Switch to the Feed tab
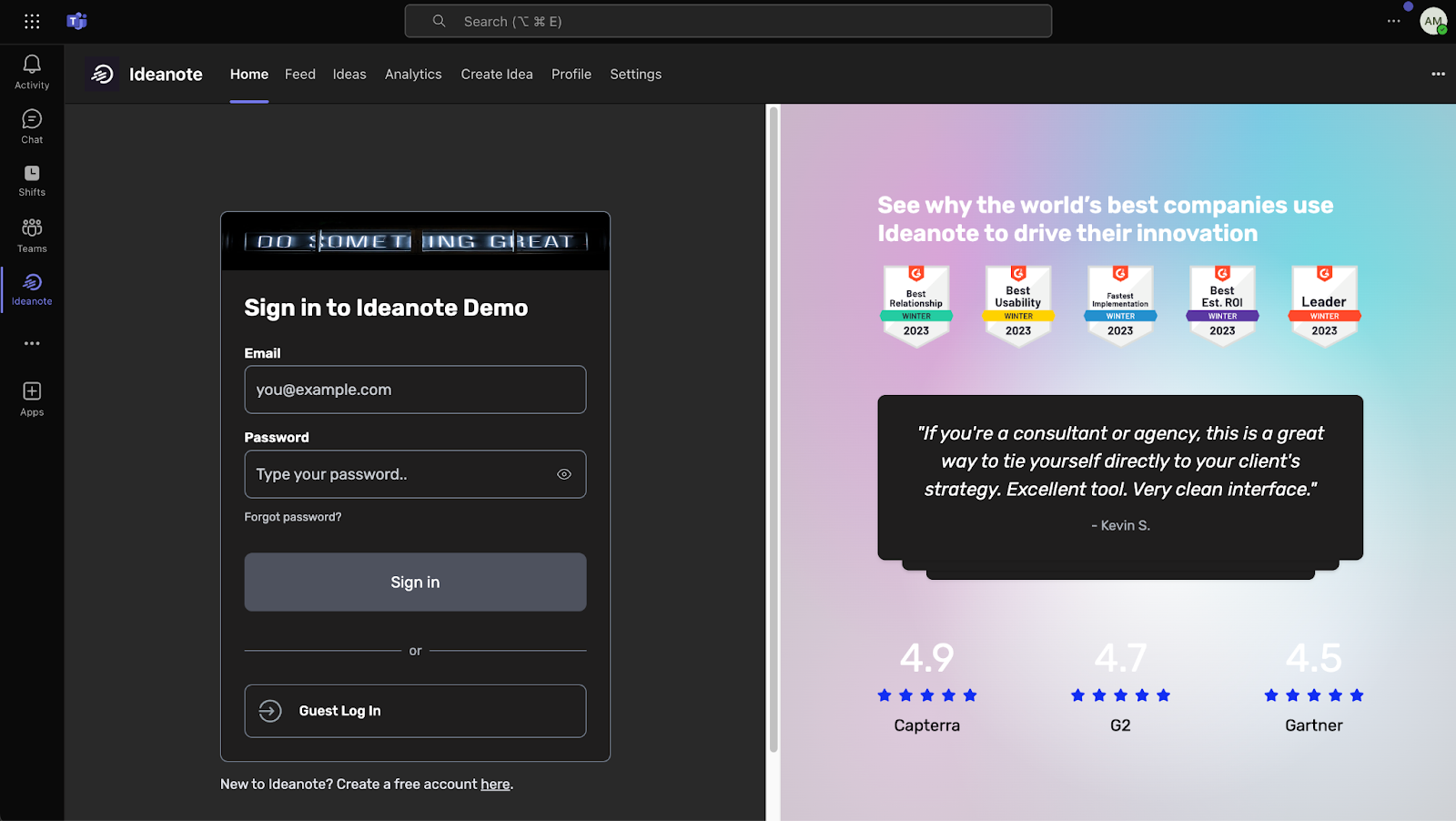Screen dimensions: 1456x821 click(x=300, y=75)
